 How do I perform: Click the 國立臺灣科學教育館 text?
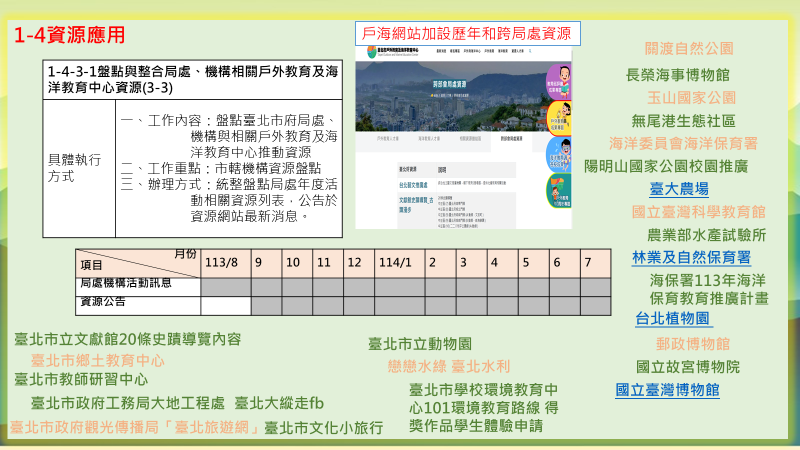pos(698,212)
